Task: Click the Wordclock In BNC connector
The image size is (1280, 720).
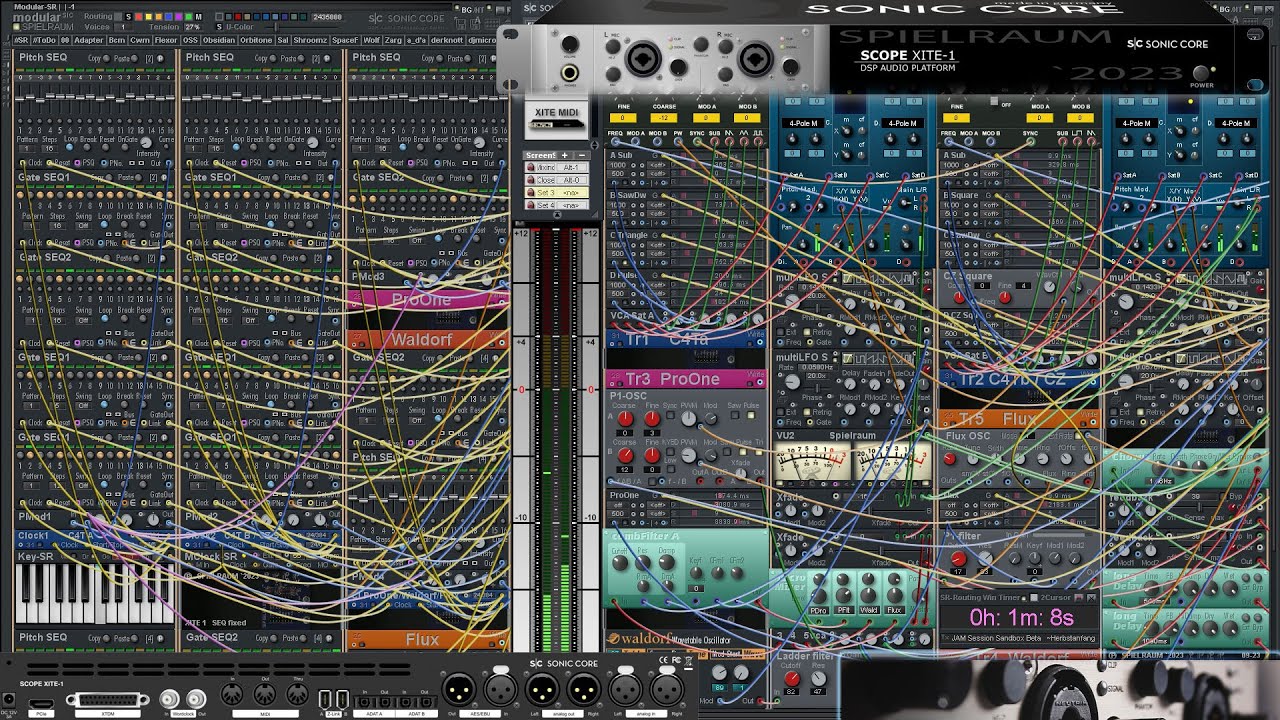Action: click(x=171, y=699)
